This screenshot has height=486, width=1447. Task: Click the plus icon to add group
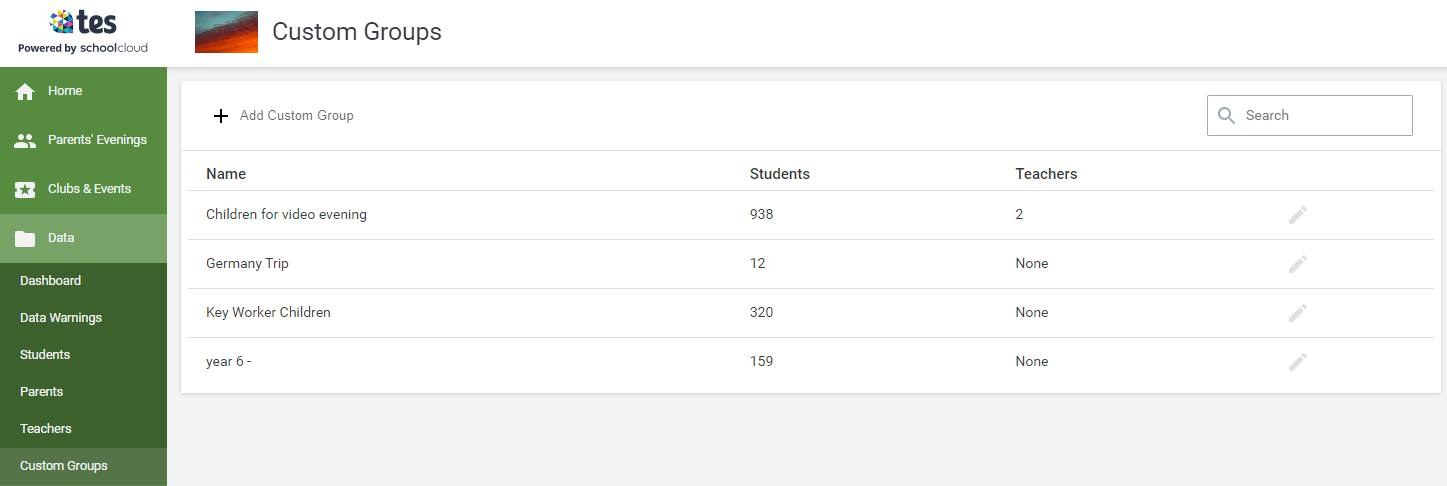click(x=221, y=116)
